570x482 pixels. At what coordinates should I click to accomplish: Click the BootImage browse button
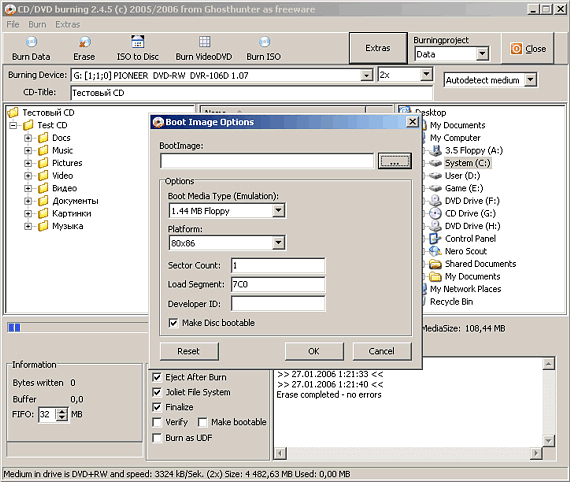[x=394, y=161]
